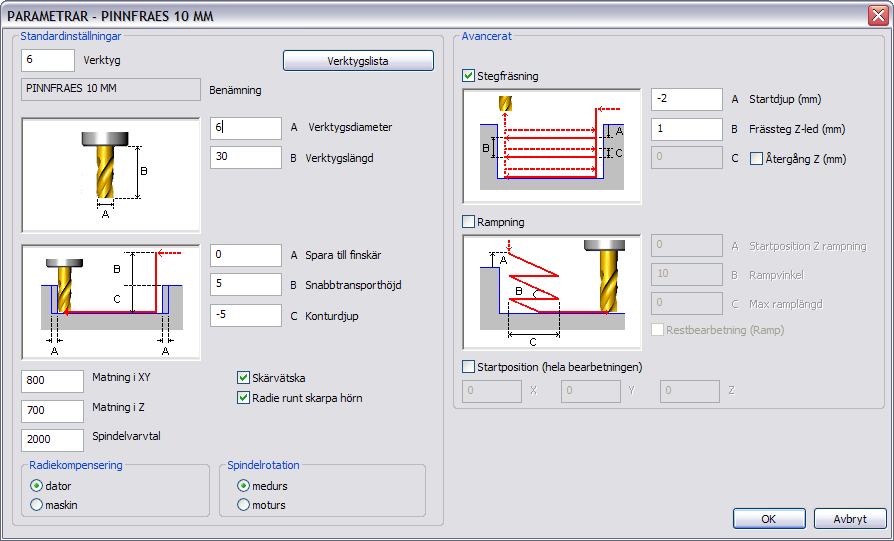Click the Benämning name field
This screenshot has width=894, height=541.
[111, 89]
